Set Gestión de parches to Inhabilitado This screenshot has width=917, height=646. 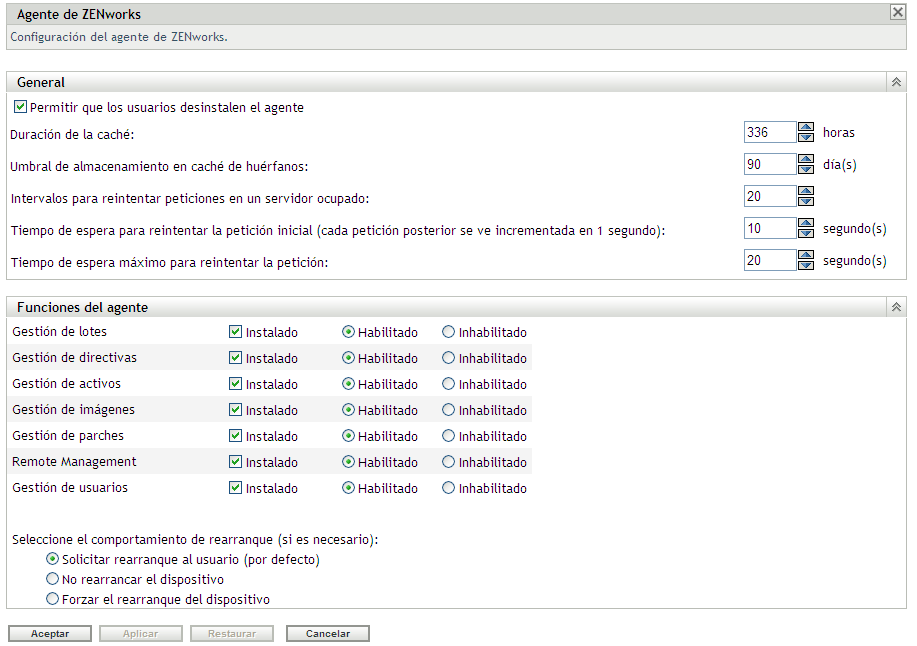[448, 436]
